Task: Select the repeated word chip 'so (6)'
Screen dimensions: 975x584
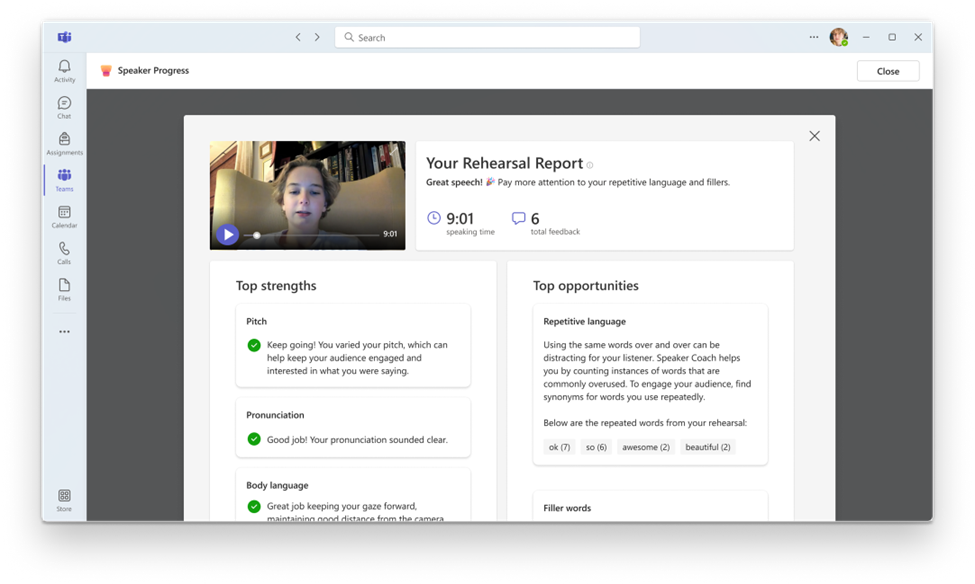Action: pyautogui.click(x=596, y=447)
